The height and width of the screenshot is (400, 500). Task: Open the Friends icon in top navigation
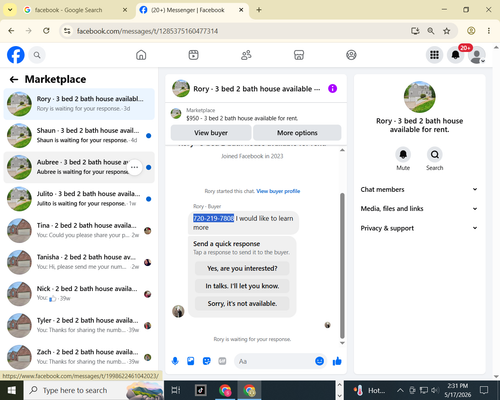(246, 55)
